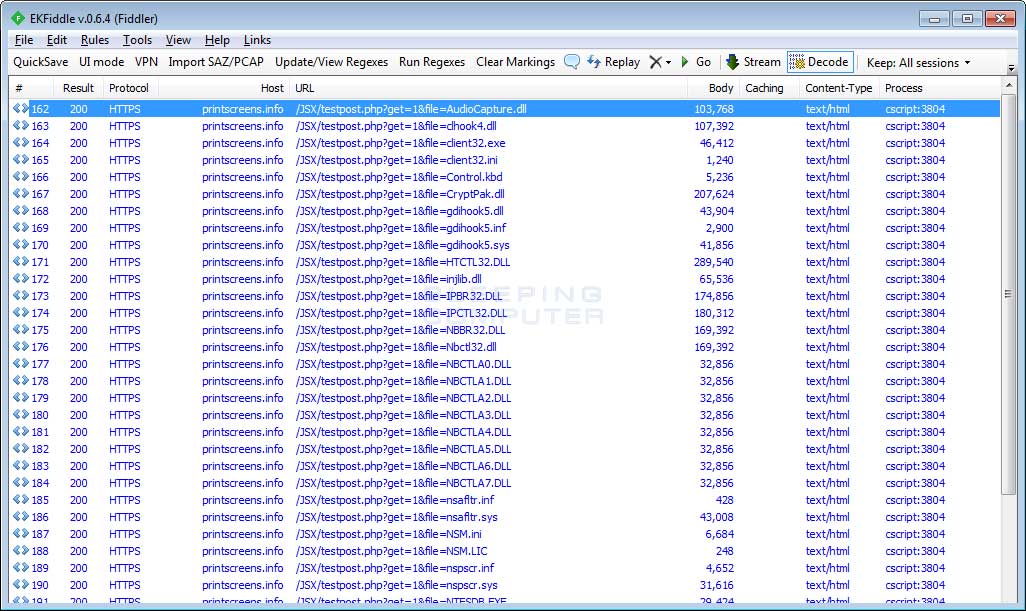Click the Remove X icon in toolbar
Image resolution: width=1026 pixels, height=611 pixels.
tap(655, 62)
